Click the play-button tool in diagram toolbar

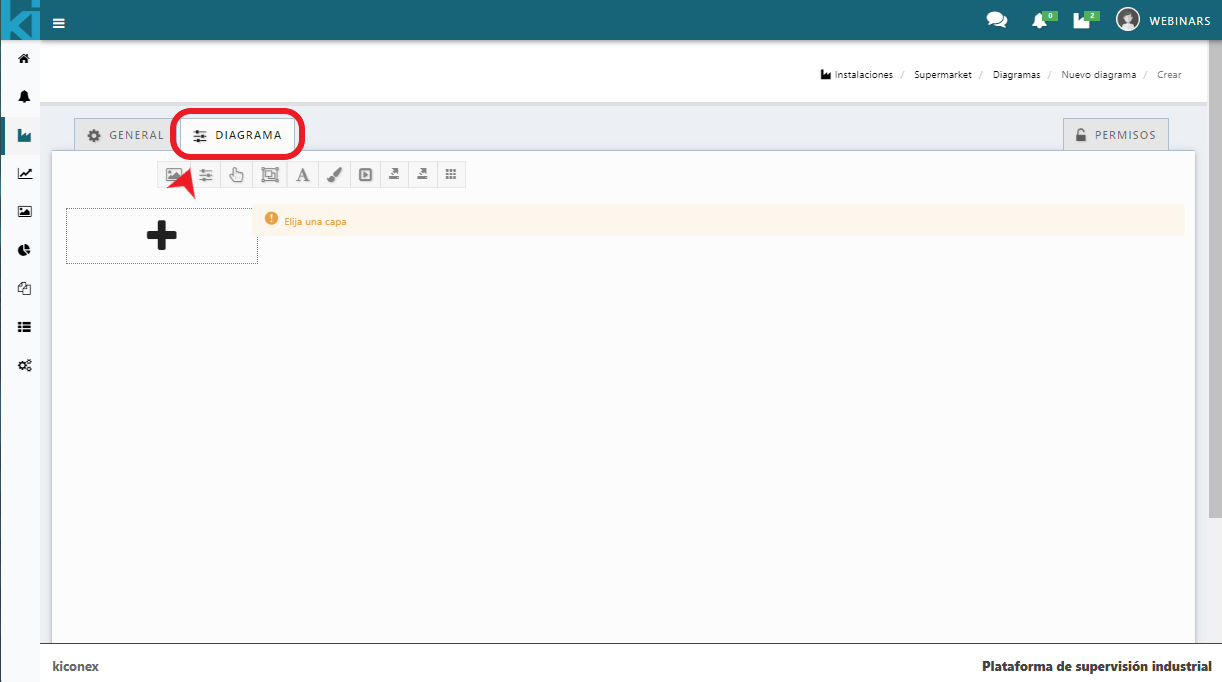tap(366, 175)
